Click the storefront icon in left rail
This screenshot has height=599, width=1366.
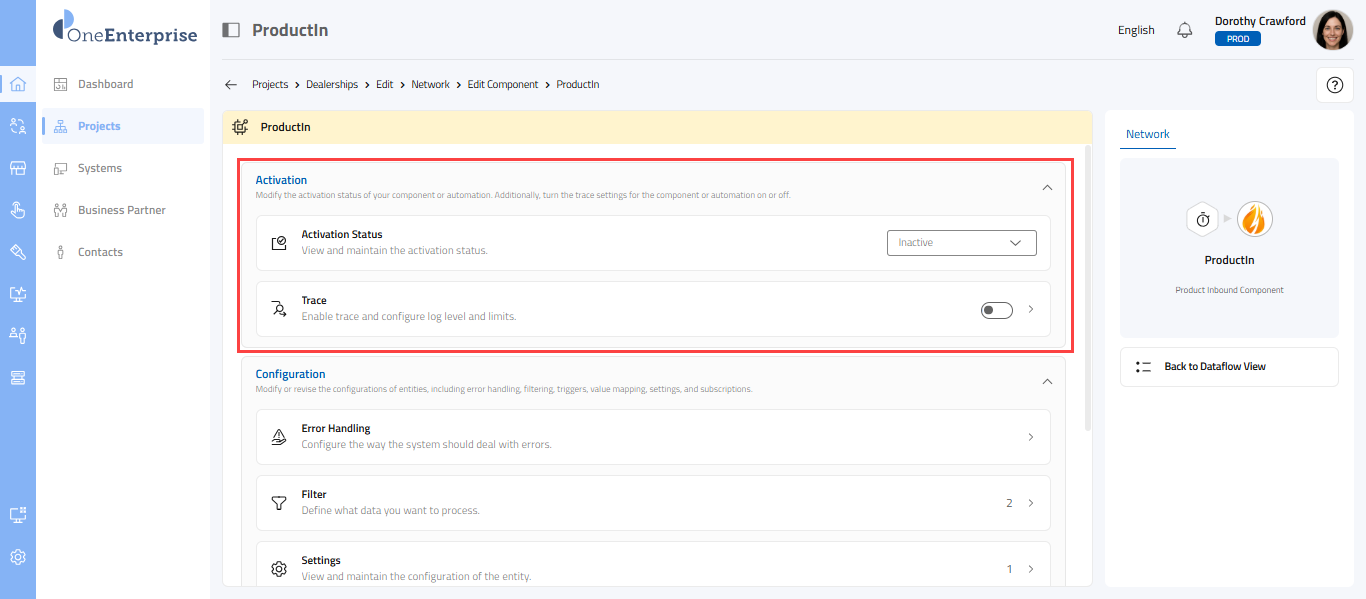click(17, 168)
